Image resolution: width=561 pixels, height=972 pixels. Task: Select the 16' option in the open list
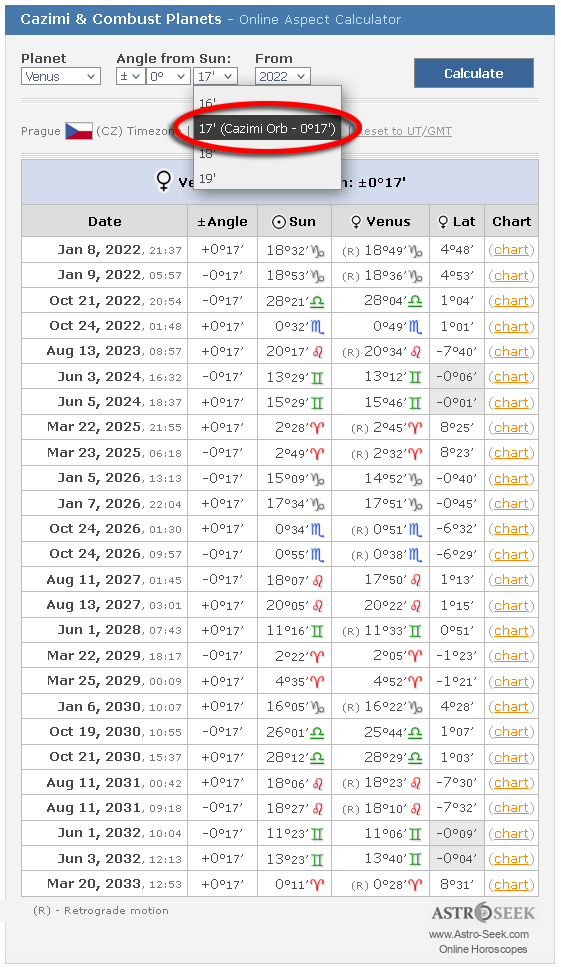pyautogui.click(x=267, y=103)
